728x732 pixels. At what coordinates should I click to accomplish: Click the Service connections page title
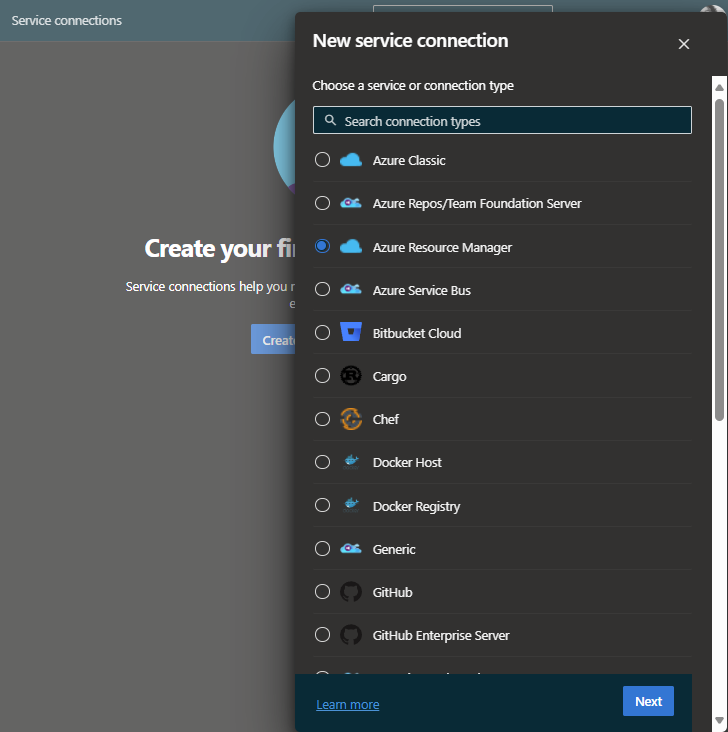click(x=66, y=21)
